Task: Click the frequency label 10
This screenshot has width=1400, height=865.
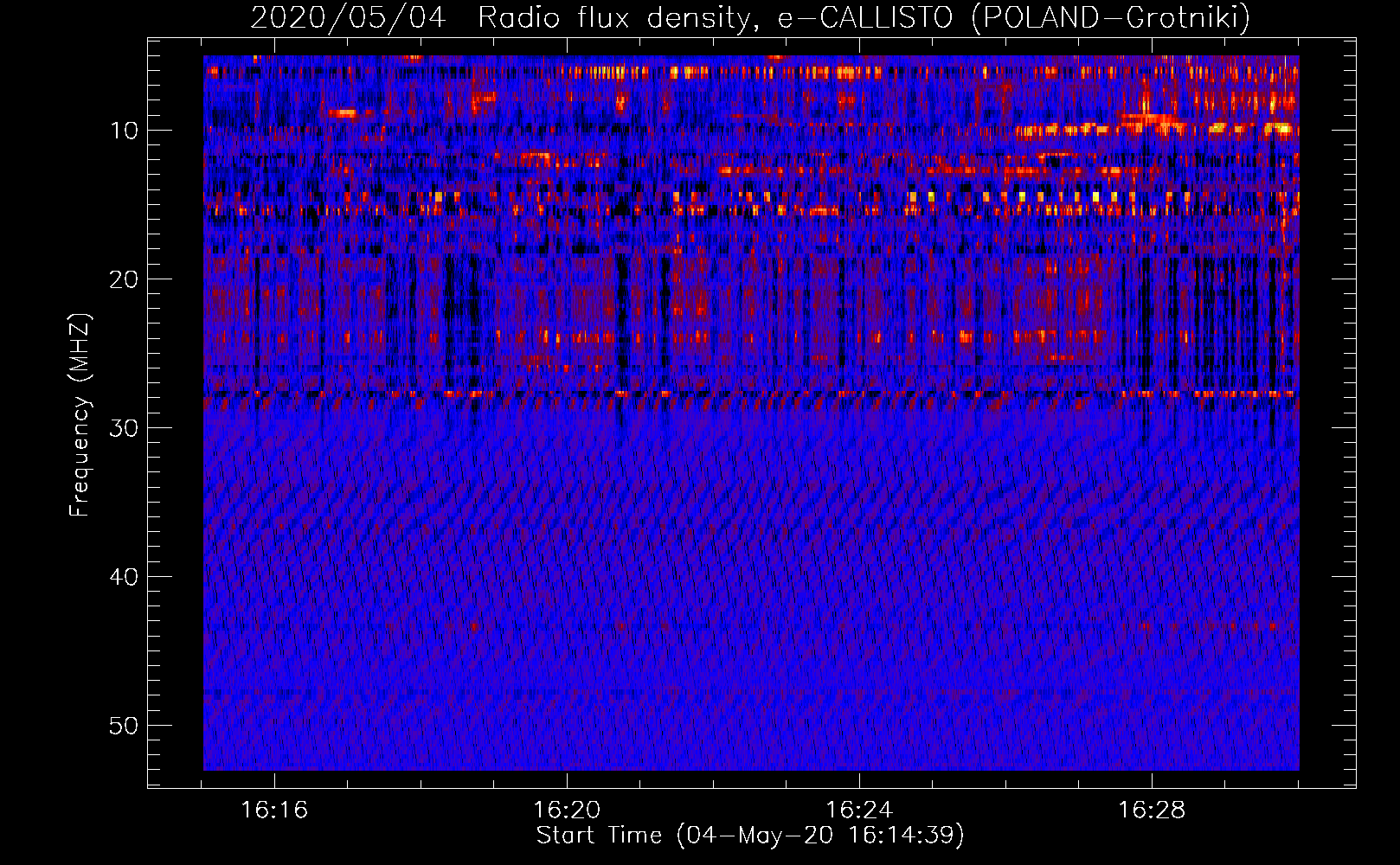Action: click(124, 131)
